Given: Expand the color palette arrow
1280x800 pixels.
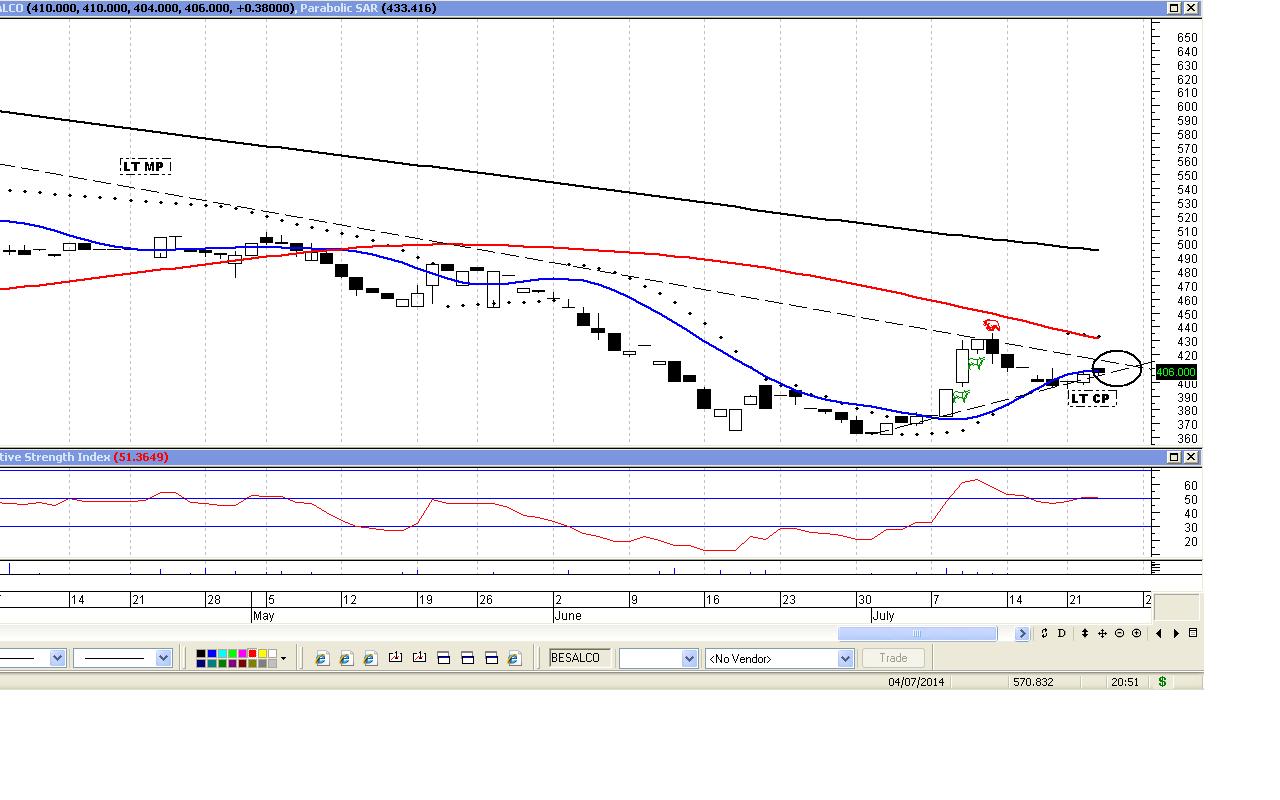Looking at the screenshot, I should click(x=283, y=658).
